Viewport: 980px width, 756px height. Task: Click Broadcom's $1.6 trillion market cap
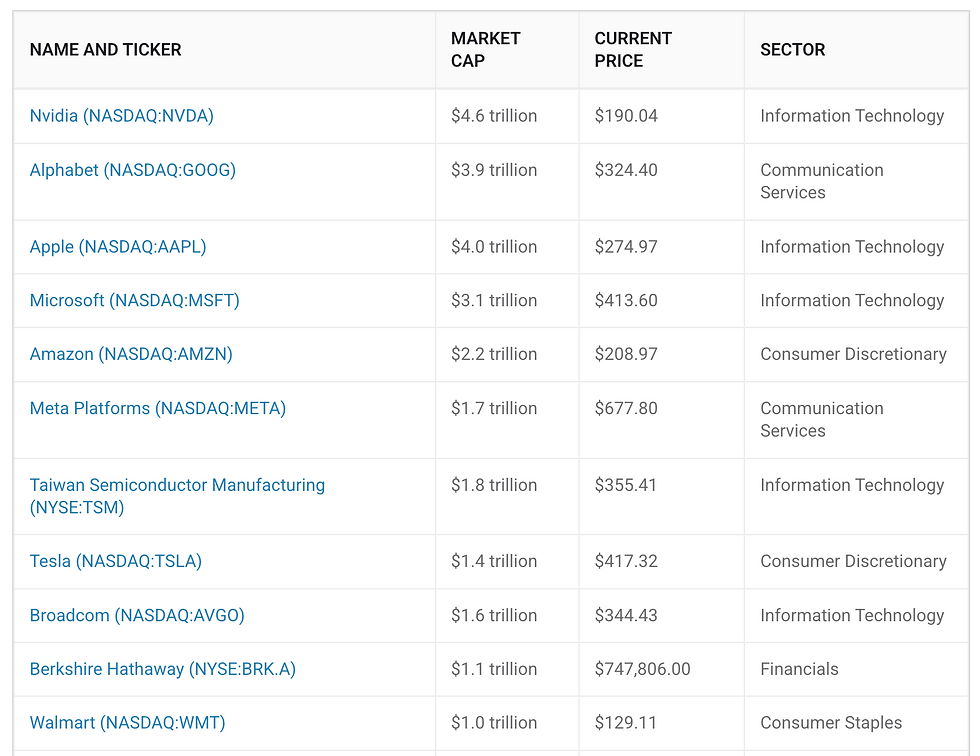pos(494,615)
